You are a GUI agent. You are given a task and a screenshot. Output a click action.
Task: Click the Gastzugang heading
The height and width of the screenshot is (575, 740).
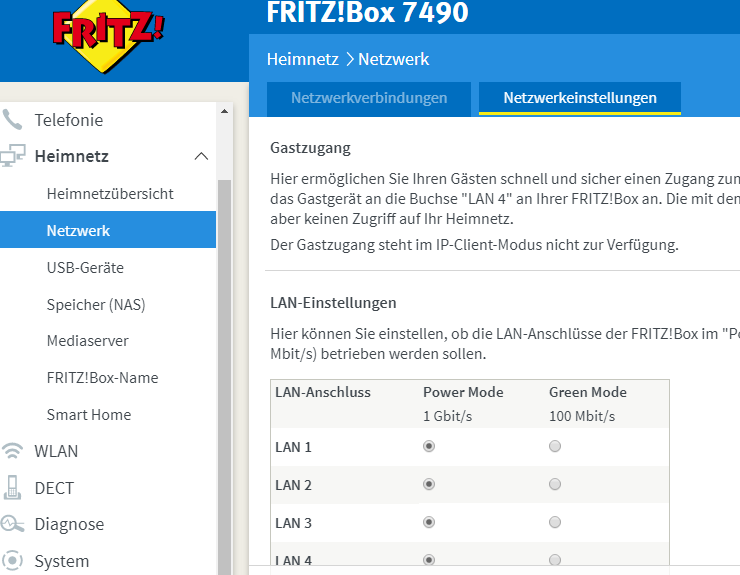(x=310, y=148)
